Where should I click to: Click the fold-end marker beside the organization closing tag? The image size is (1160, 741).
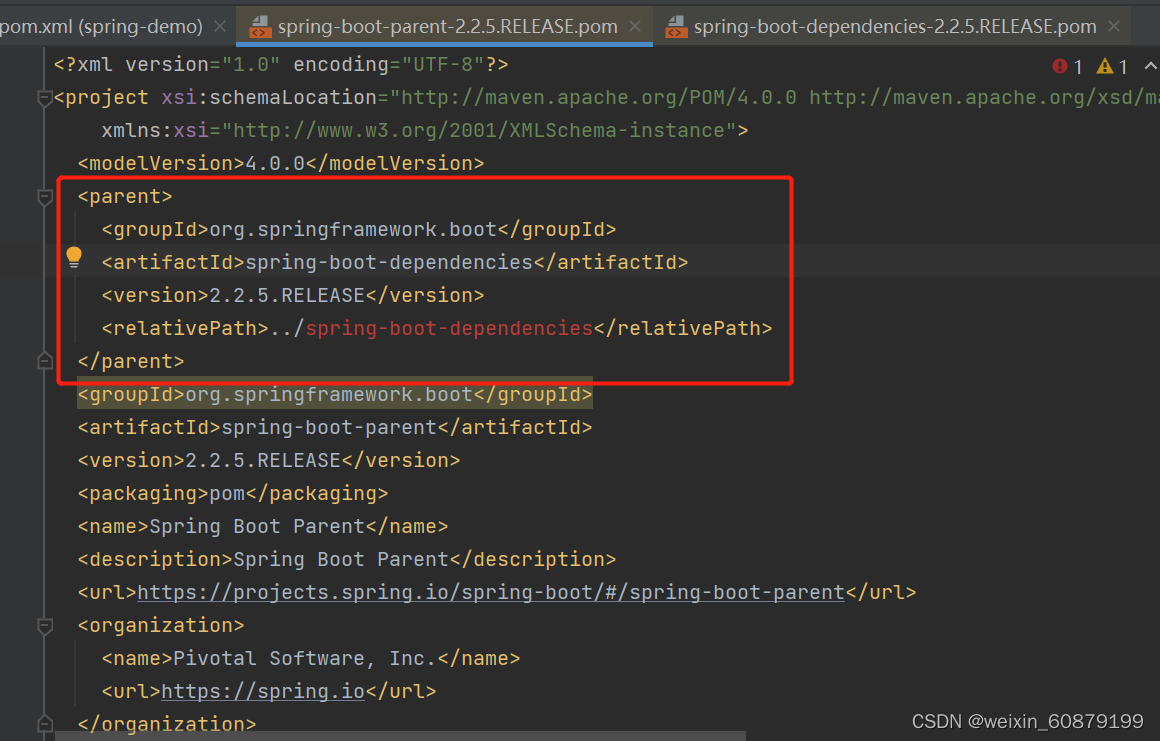(x=45, y=723)
